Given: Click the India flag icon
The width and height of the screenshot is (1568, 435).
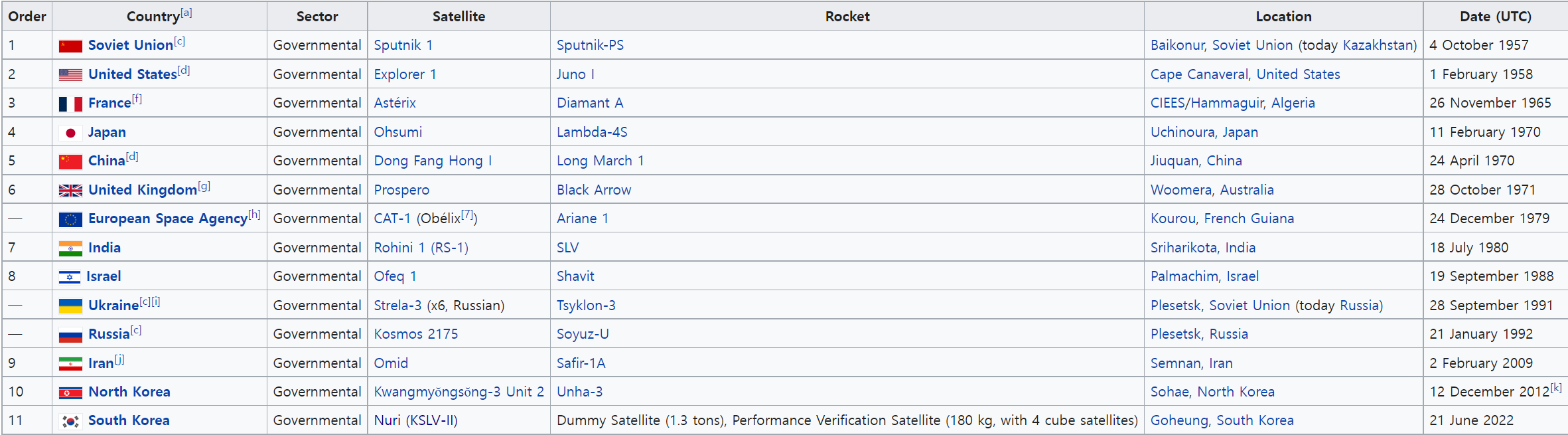Looking at the screenshot, I should 70,248.
